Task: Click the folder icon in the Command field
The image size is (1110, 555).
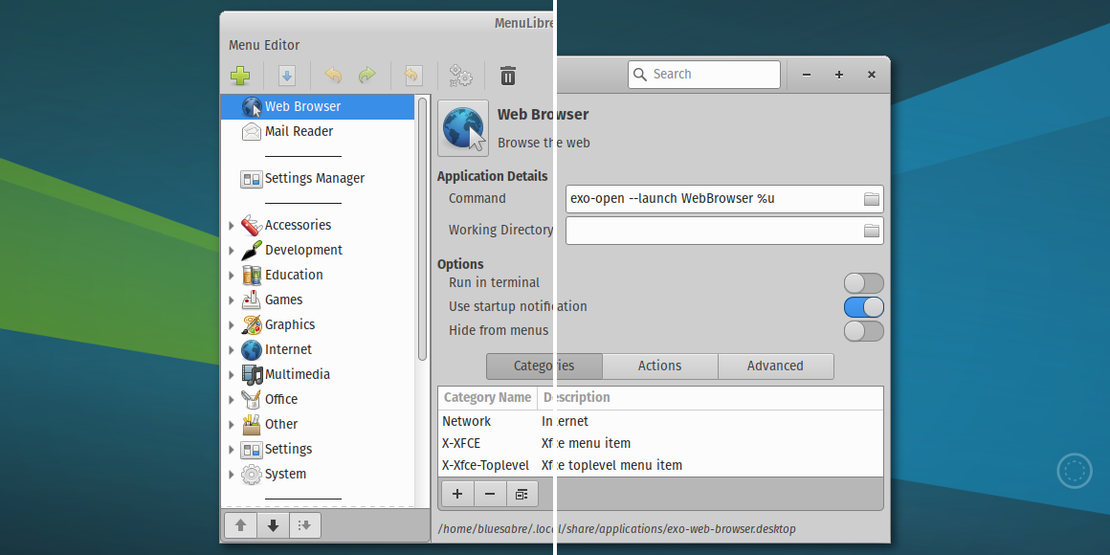Action: 871,199
